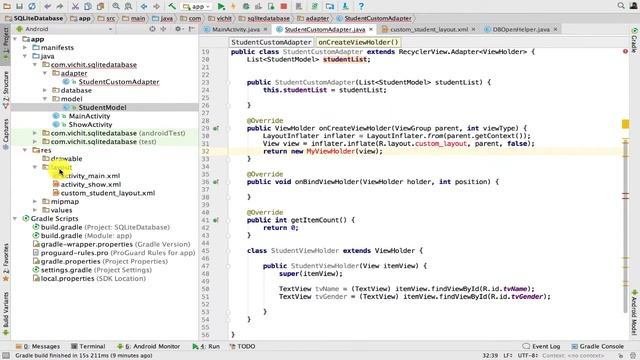The image size is (640, 360).
Task: Expand the mipmap folder
Action: click(35, 202)
